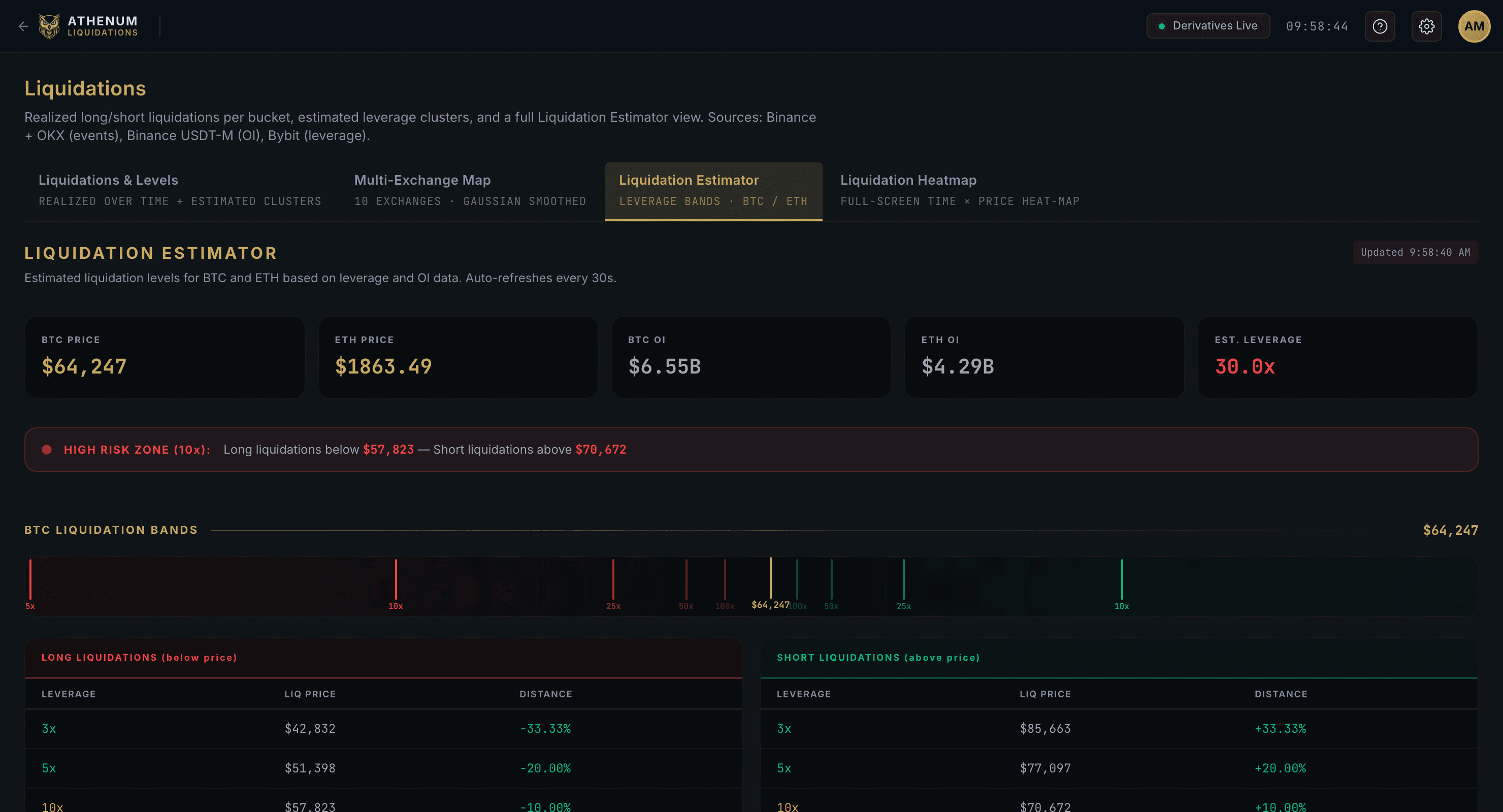Click the -33.33% distance cell

coord(545,729)
